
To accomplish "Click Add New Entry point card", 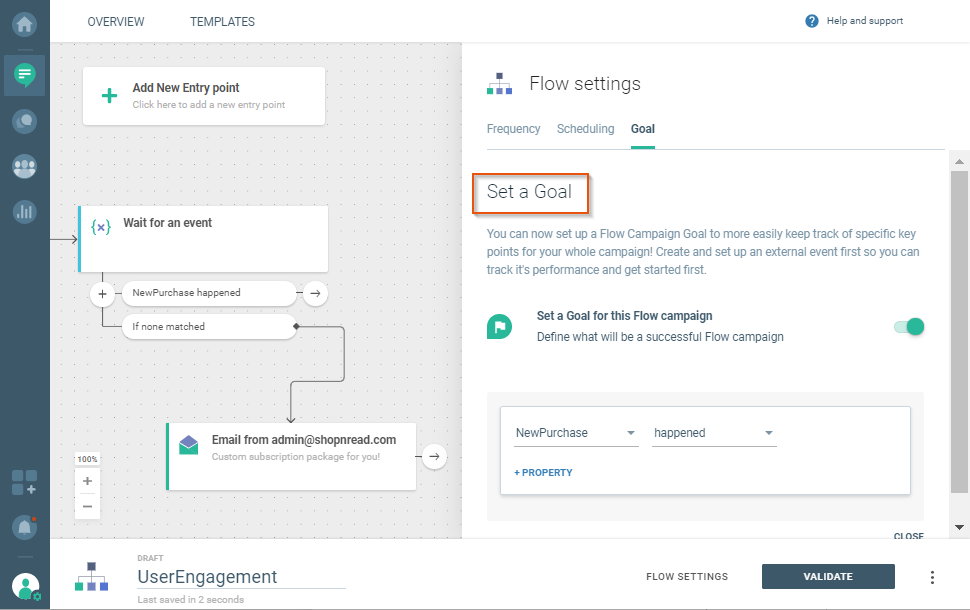I will 203,96.
